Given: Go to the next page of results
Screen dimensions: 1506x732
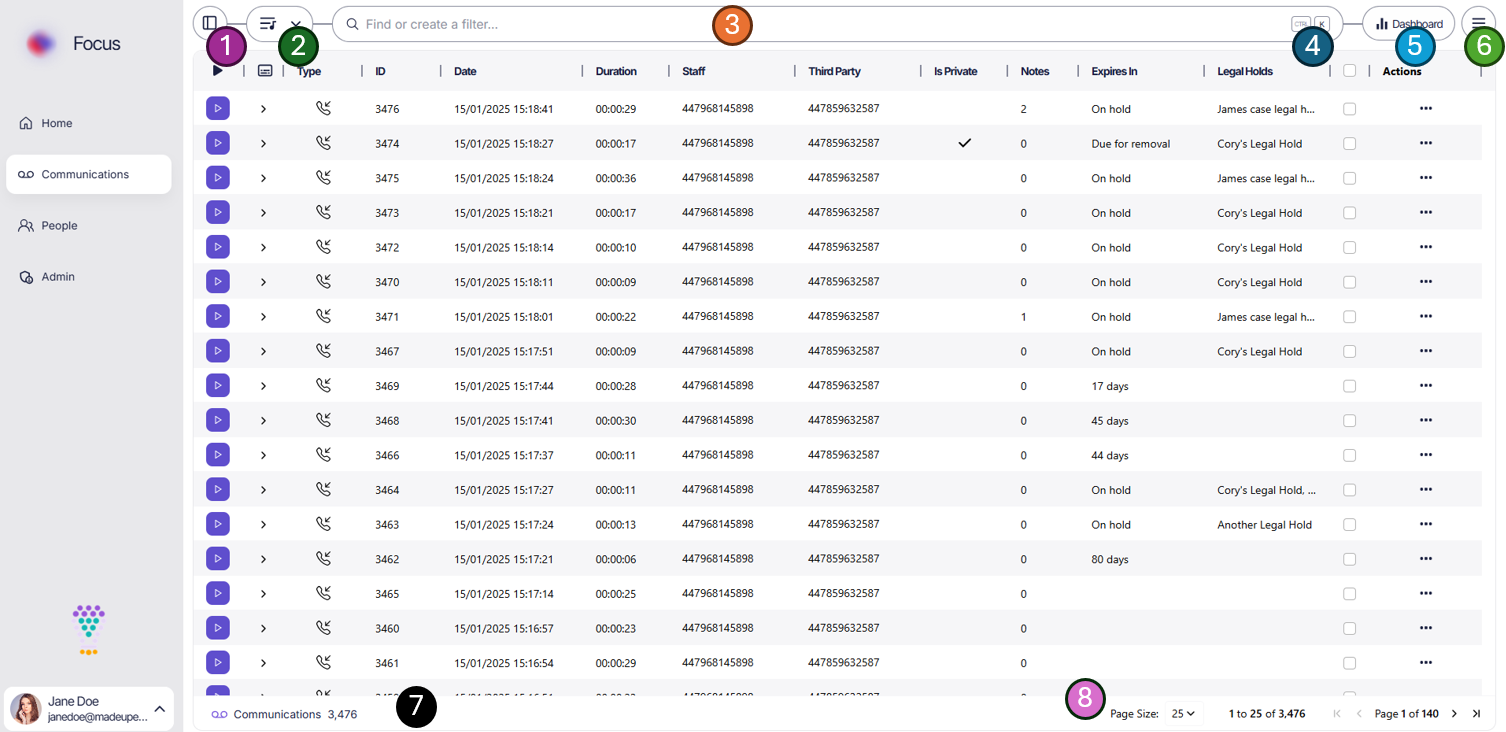Looking at the screenshot, I should click(1454, 714).
